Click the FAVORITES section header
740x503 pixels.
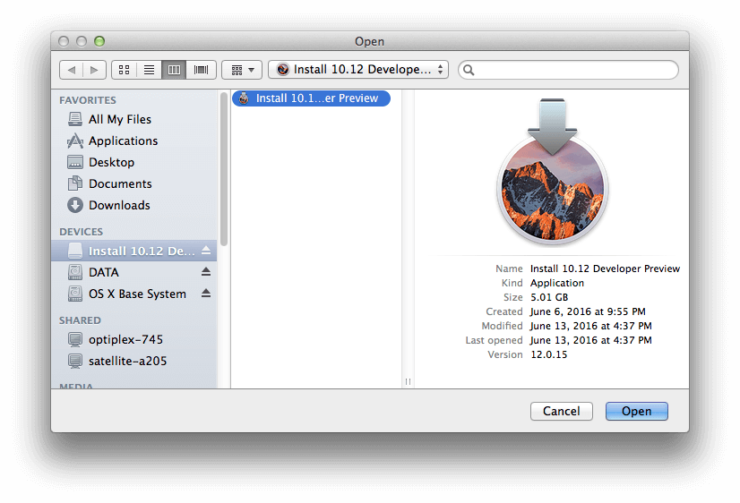point(88,100)
